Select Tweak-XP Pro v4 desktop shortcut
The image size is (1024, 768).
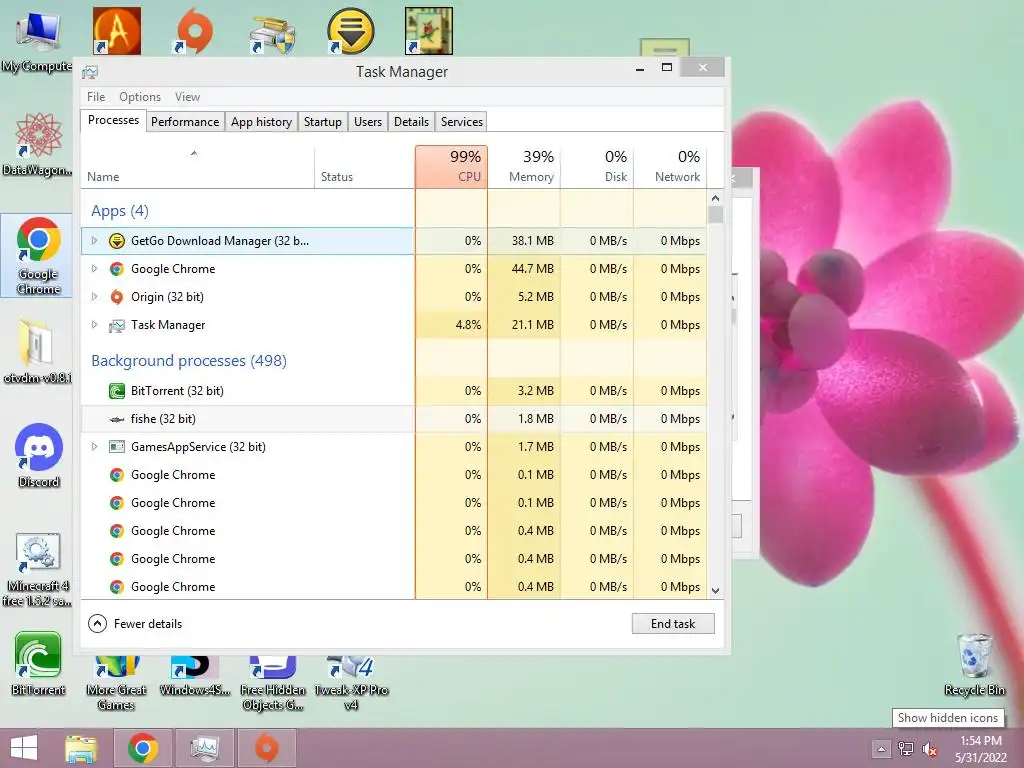point(351,682)
